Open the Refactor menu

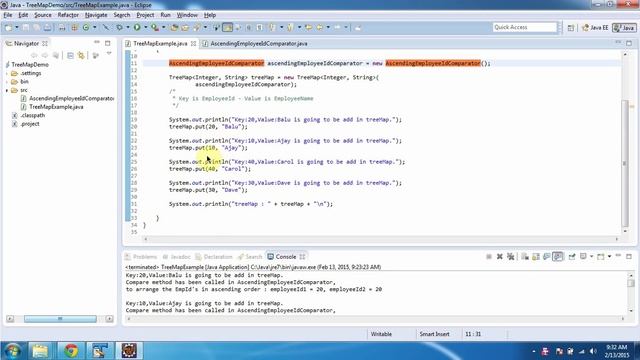68,15
